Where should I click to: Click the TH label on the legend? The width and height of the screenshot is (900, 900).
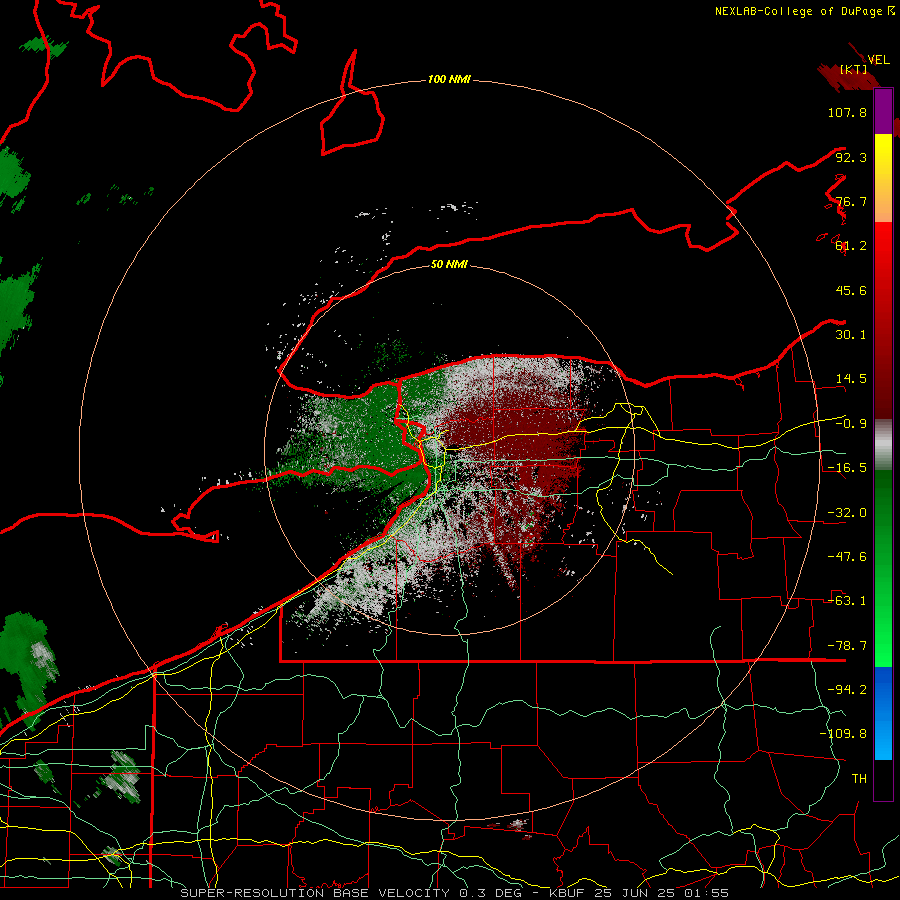pos(859,779)
